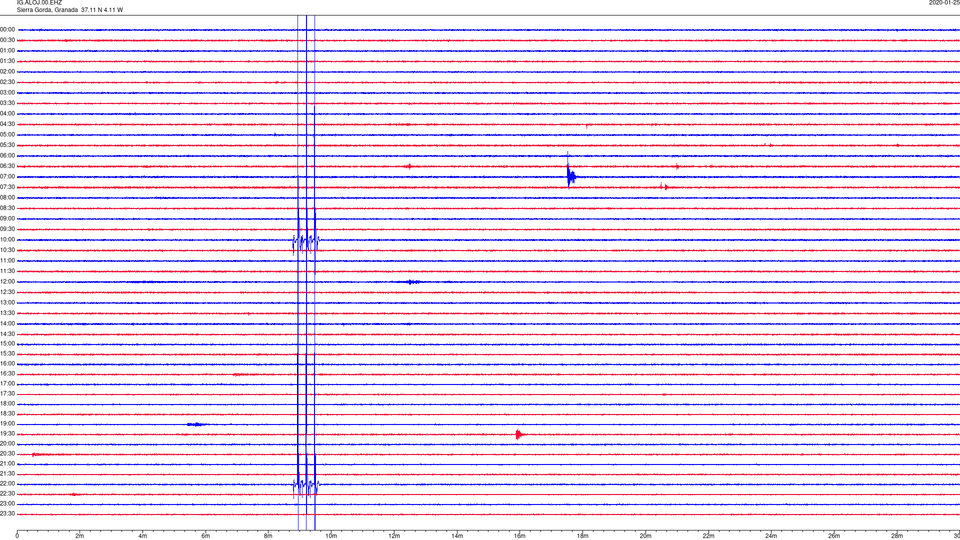The width and height of the screenshot is (960, 540).
Task: Click the 05:00 time label
Action: click(x=7, y=135)
